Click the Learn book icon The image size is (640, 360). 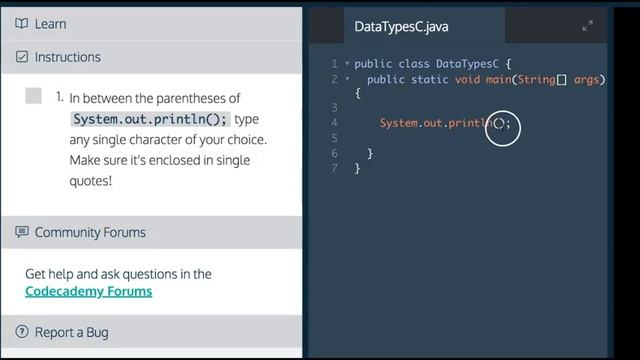click(22, 24)
